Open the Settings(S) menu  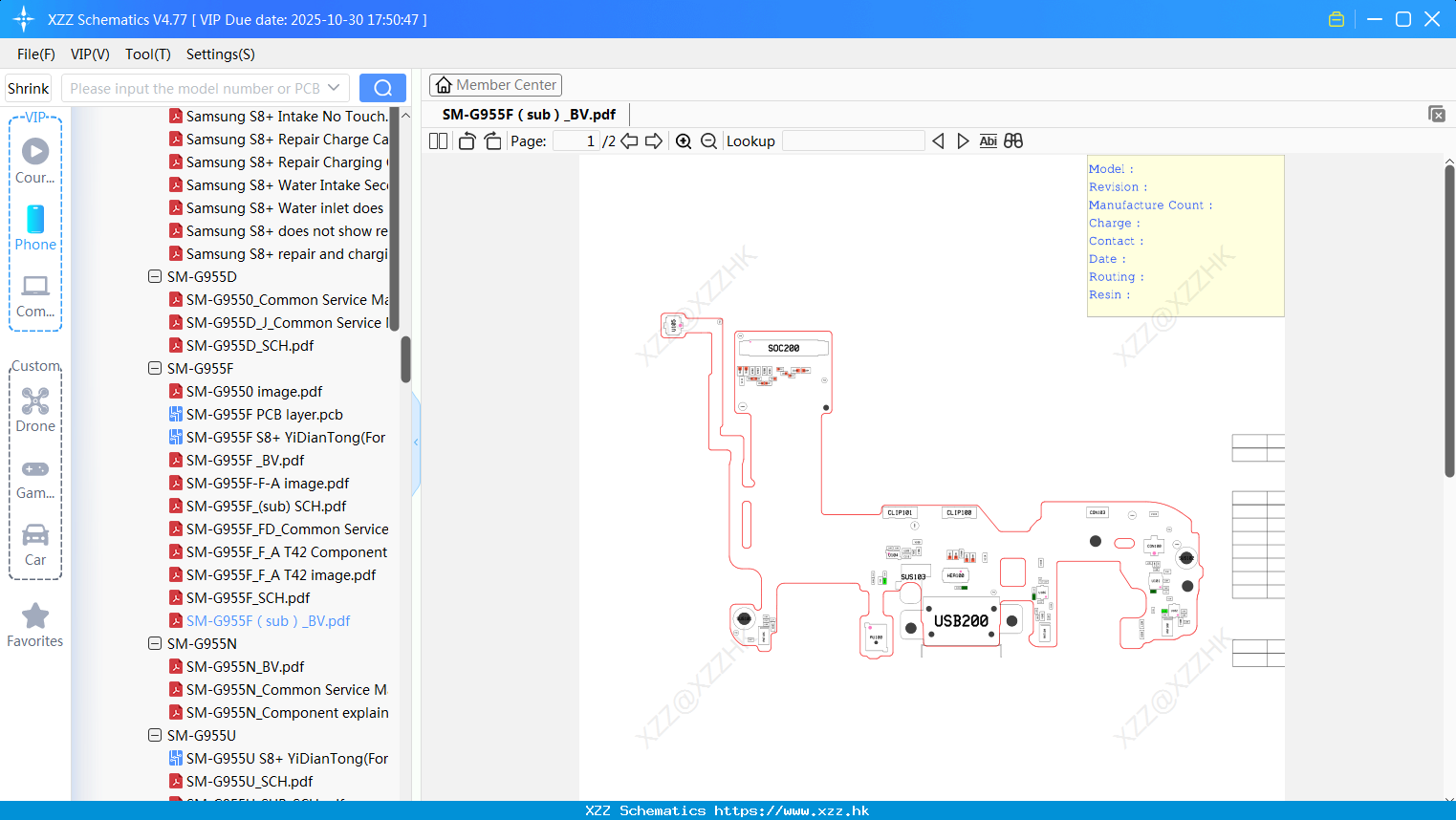pos(221,54)
